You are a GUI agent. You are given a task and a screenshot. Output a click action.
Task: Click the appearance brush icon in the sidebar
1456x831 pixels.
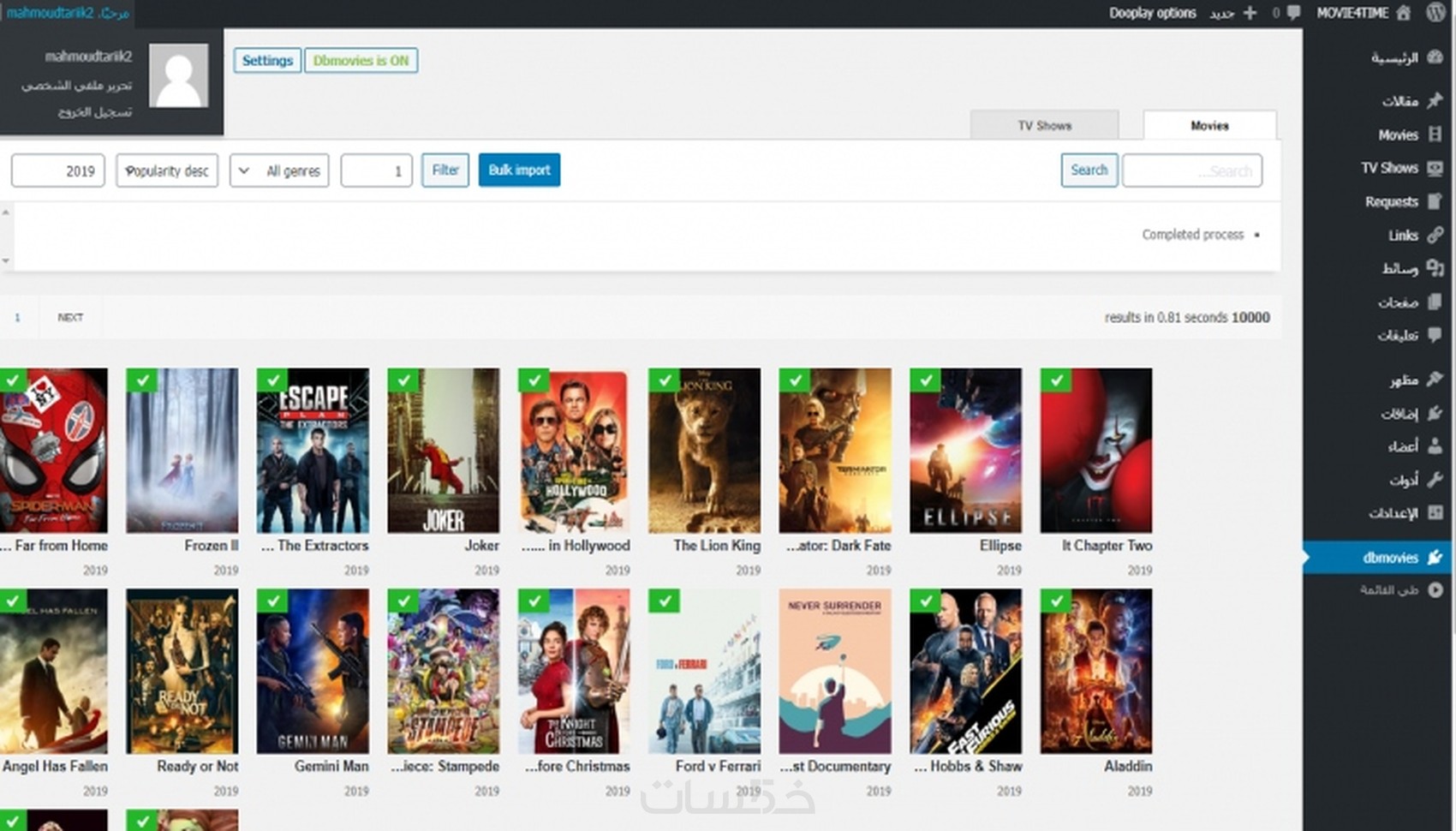1435,379
